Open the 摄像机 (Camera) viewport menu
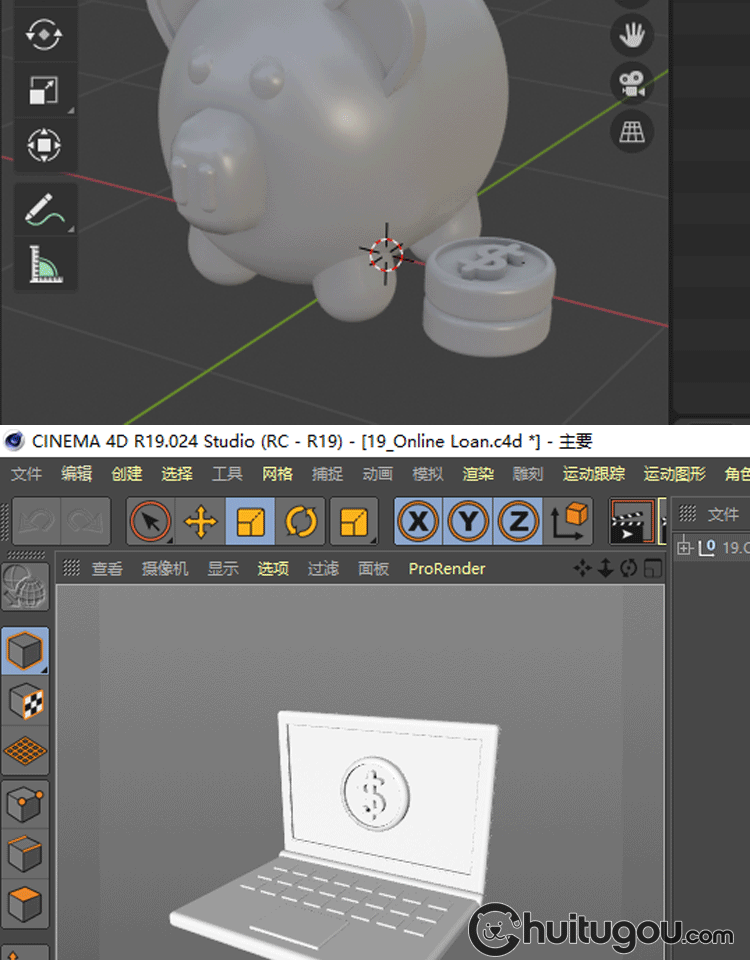This screenshot has height=960, width=750. point(165,568)
